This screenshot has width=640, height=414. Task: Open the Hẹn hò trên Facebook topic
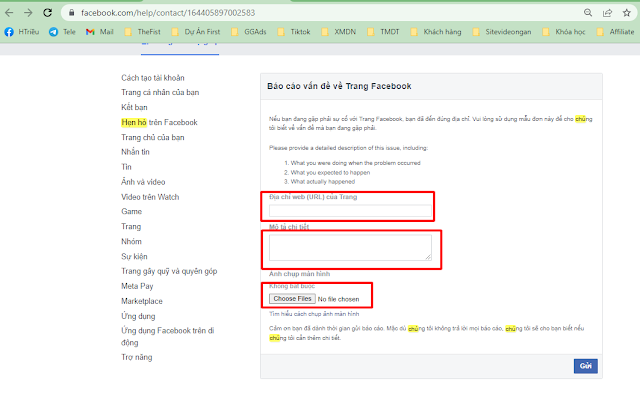(159, 122)
